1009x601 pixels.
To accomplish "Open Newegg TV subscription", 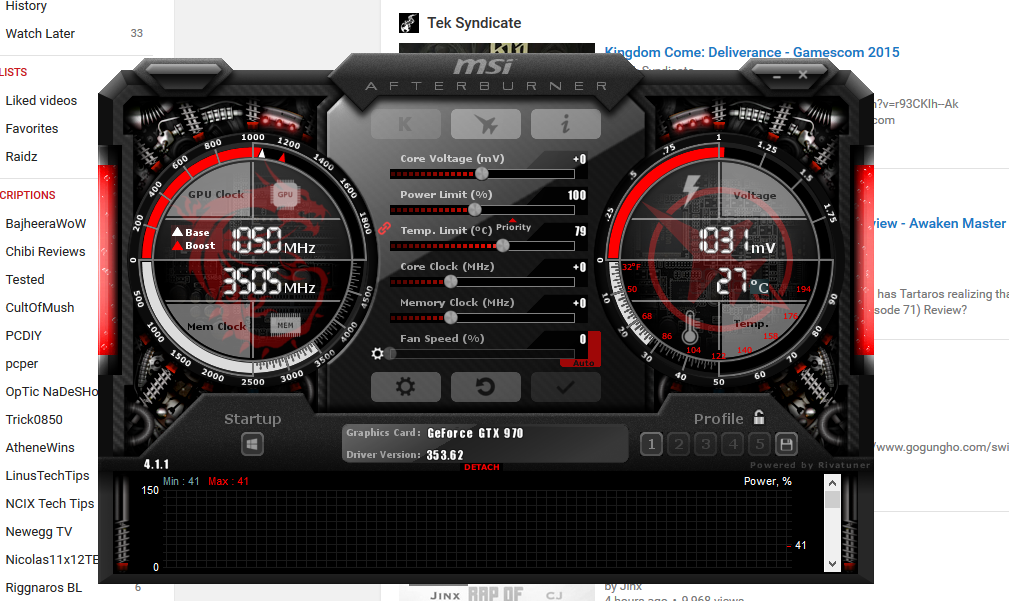I will (39, 532).
